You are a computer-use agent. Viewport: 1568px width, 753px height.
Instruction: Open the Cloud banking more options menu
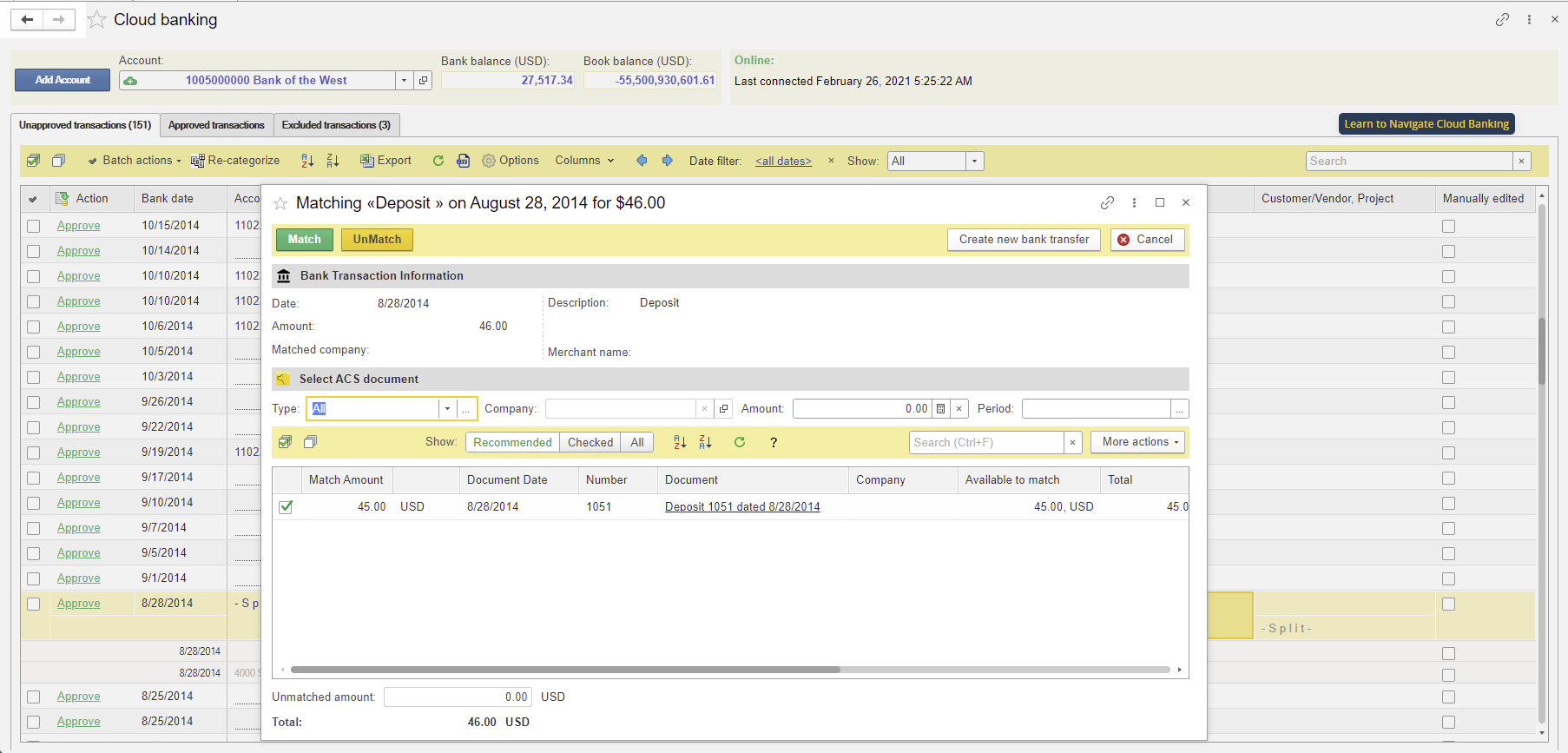pos(1529,19)
